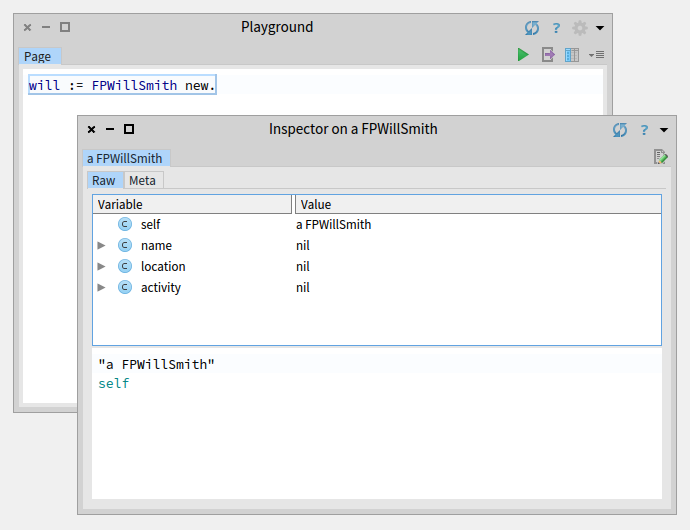The width and height of the screenshot is (690, 530).
Task: Minimize the Playground window
Action: [46, 28]
